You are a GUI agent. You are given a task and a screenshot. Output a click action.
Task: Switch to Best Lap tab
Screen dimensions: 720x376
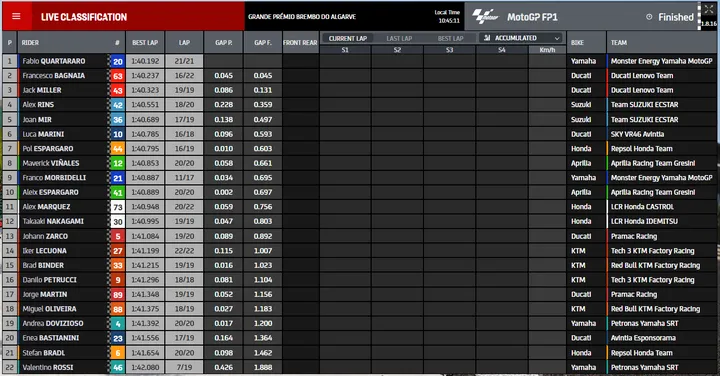450,39
